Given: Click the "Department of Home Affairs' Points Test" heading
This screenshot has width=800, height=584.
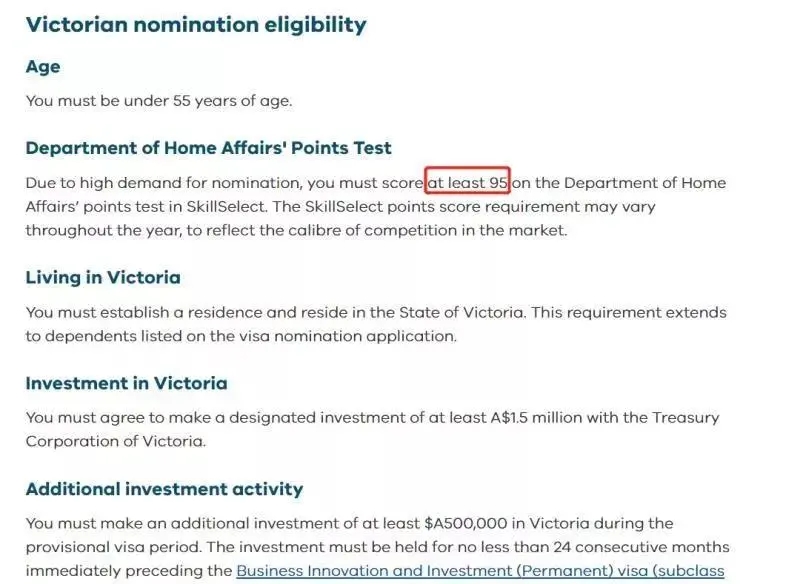Looking at the screenshot, I should [208, 148].
